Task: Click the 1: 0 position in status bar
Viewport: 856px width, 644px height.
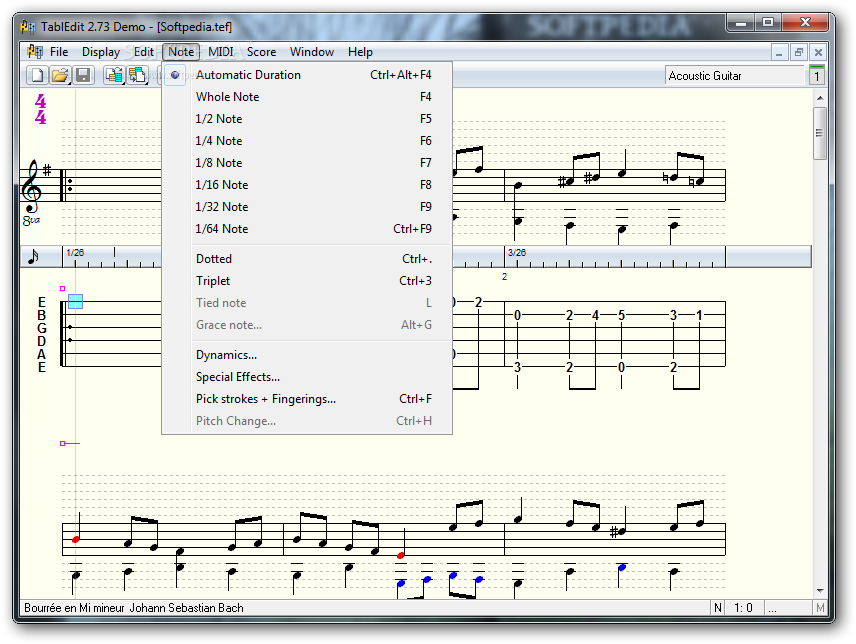Action: pyautogui.click(x=743, y=608)
